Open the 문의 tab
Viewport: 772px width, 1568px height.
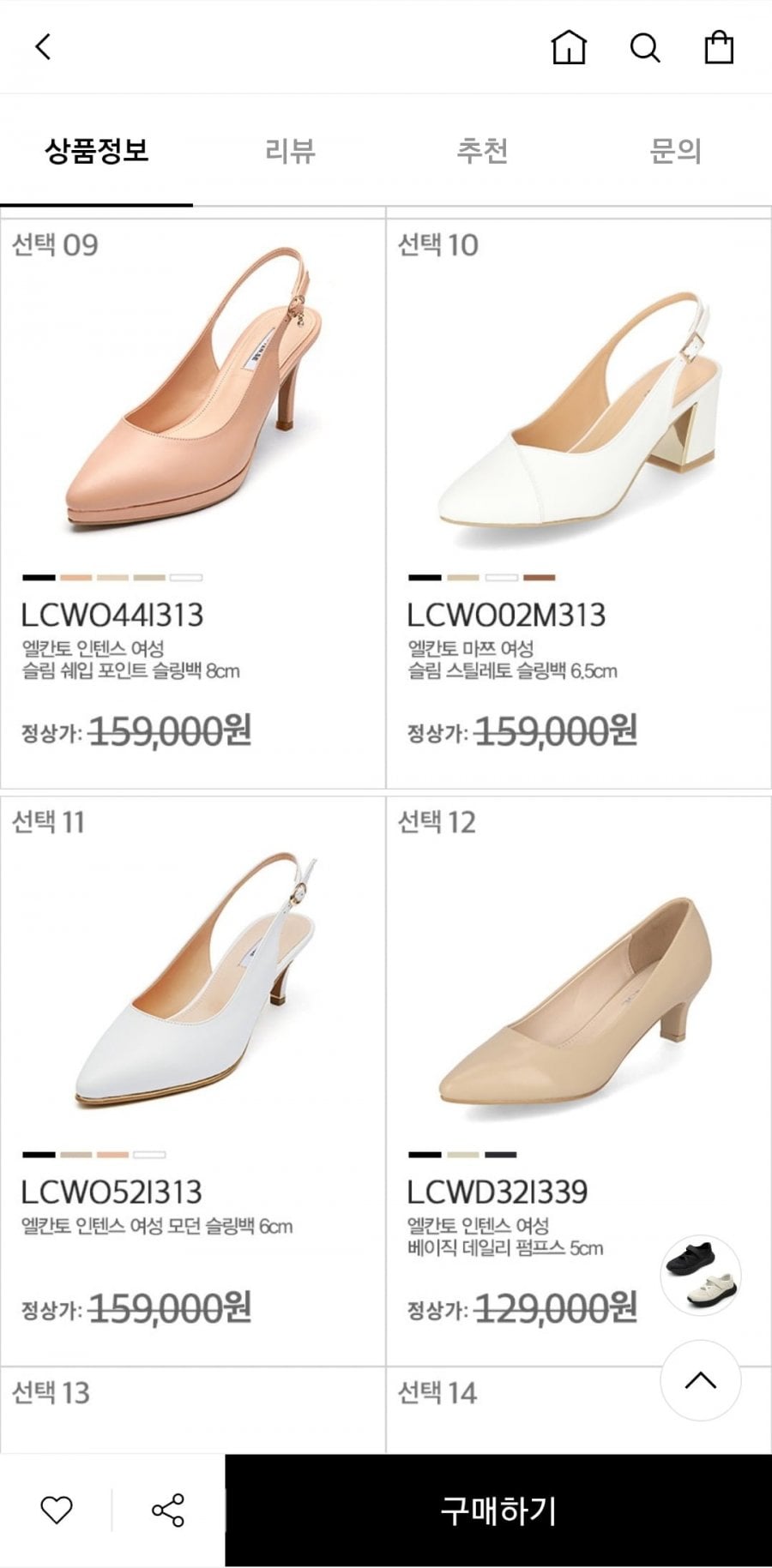[x=675, y=151]
